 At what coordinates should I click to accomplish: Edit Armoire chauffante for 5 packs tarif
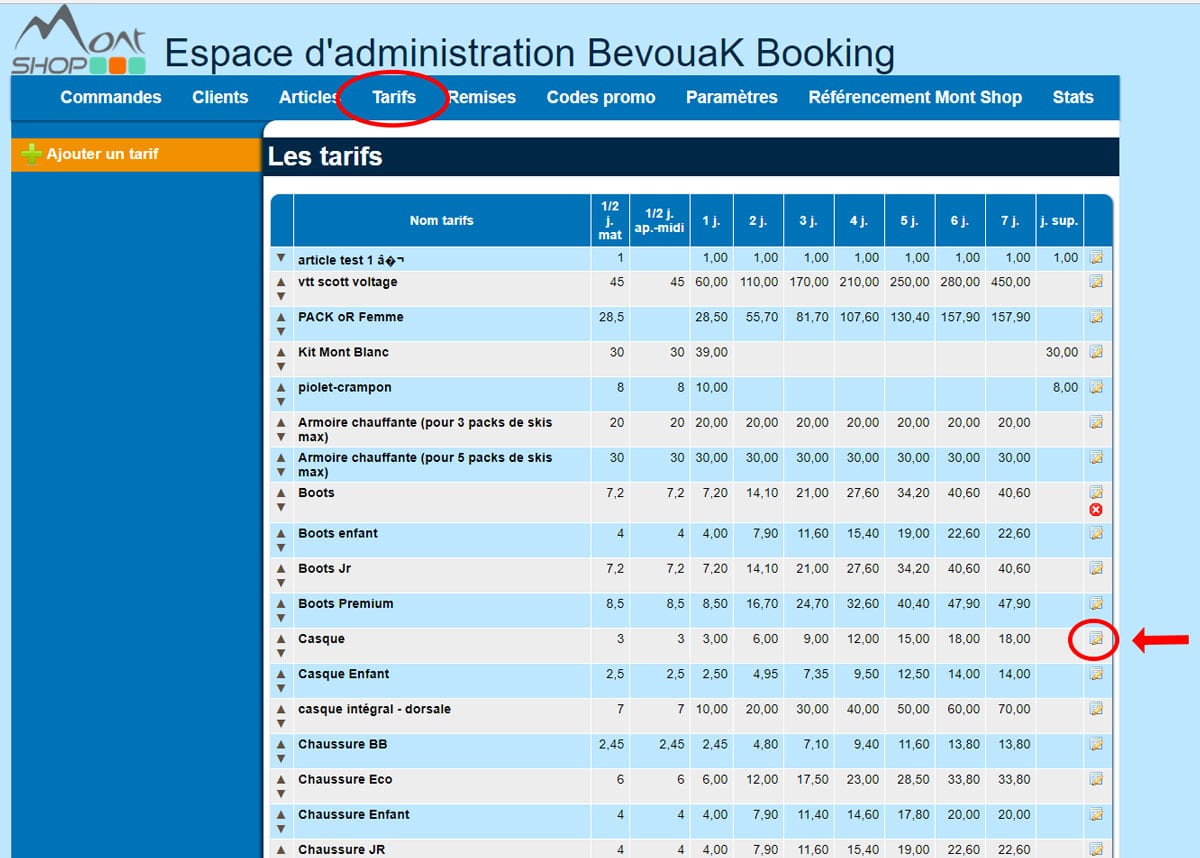point(1096,458)
